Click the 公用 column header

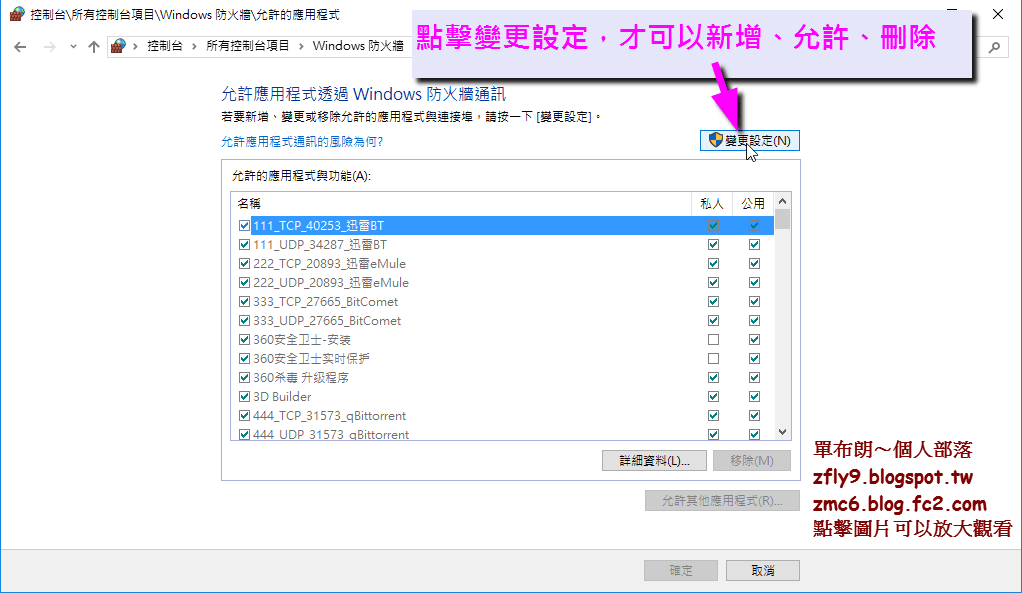click(753, 204)
